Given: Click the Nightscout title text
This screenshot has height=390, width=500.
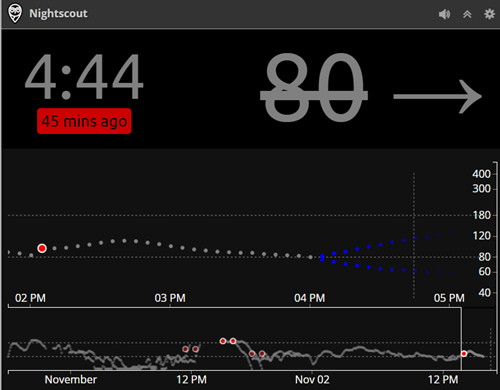Looking at the screenshot, I should tap(58, 13).
